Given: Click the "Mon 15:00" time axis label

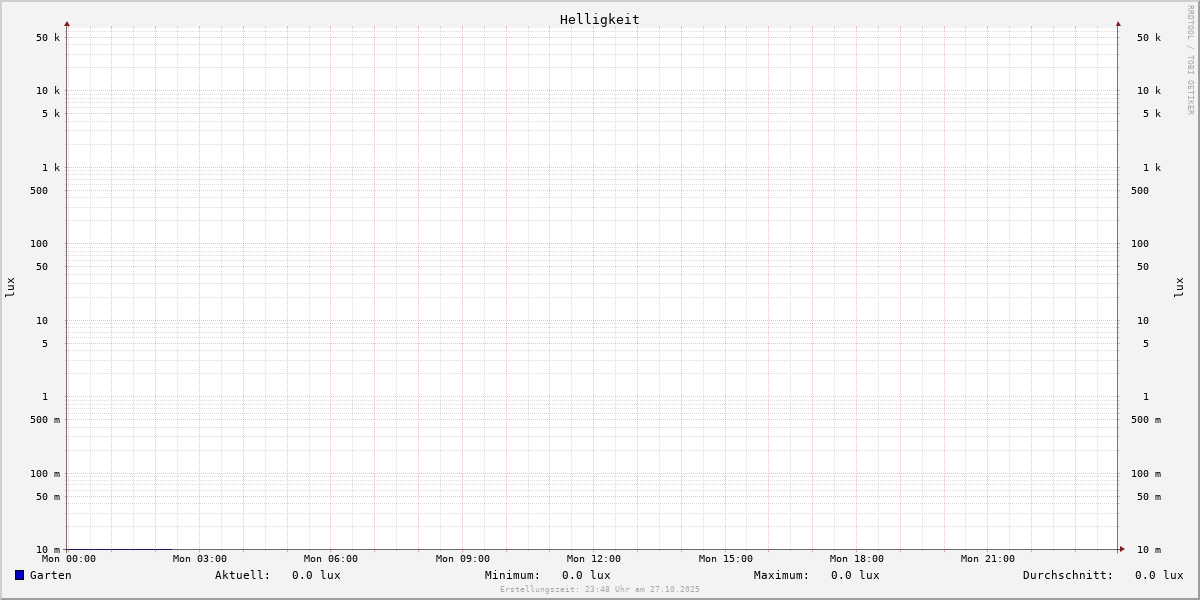Looking at the screenshot, I should point(726,559).
